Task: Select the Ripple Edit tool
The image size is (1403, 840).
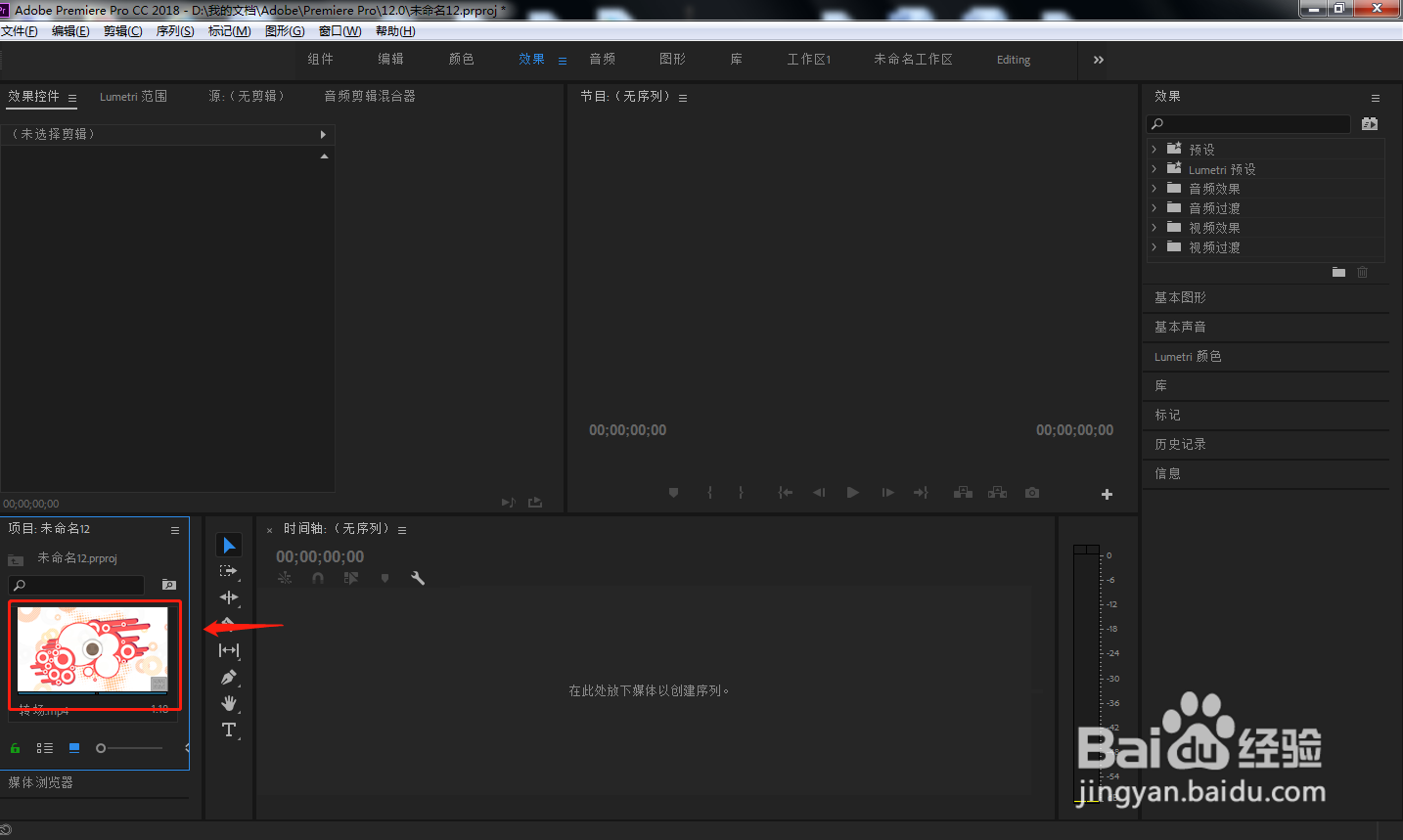Action: [x=229, y=597]
